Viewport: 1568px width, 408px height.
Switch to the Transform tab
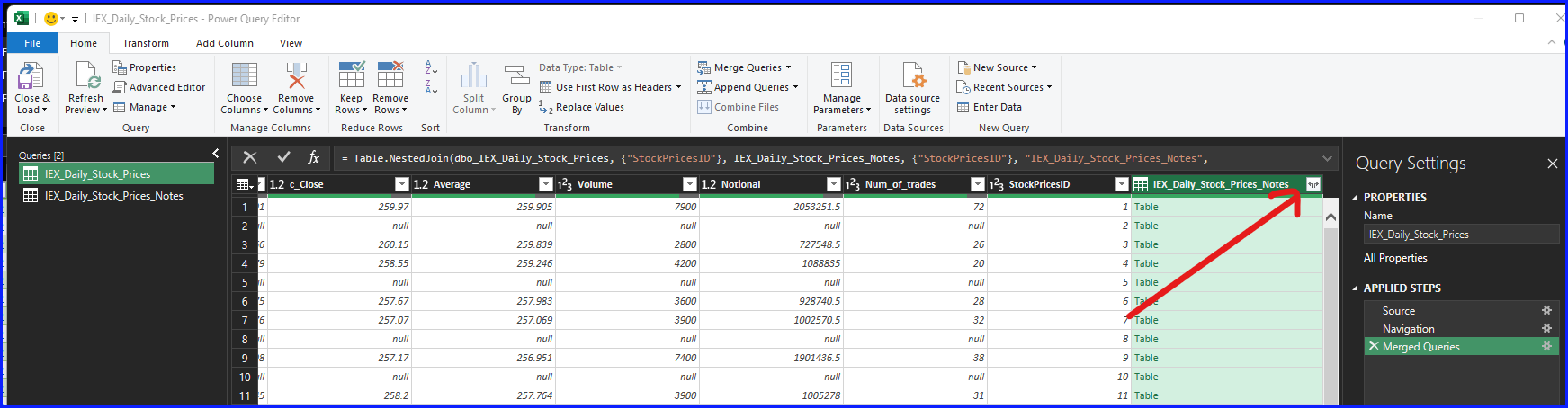click(x=146, y=43)
